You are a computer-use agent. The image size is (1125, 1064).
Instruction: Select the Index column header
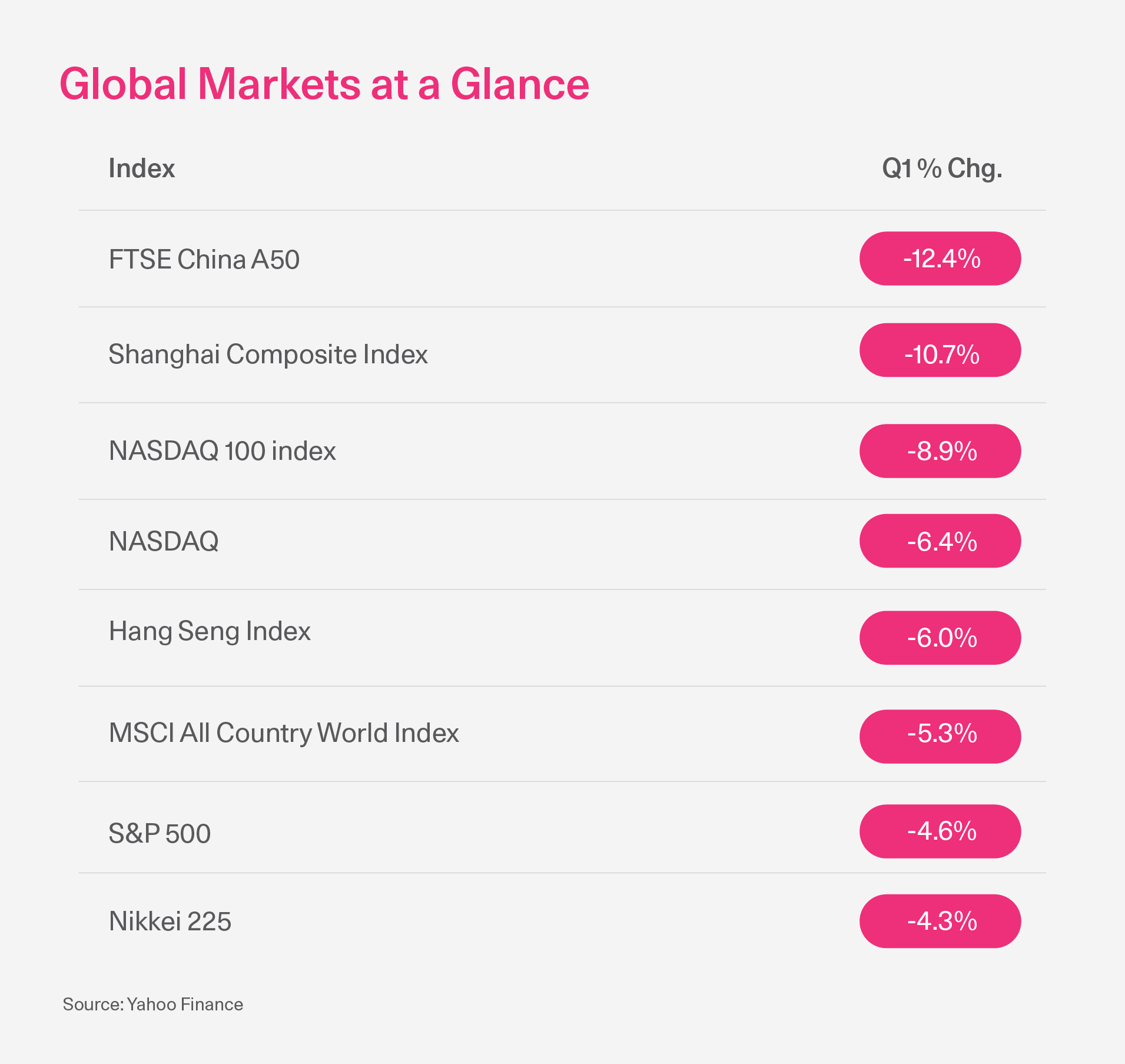(x=142, y=168)
